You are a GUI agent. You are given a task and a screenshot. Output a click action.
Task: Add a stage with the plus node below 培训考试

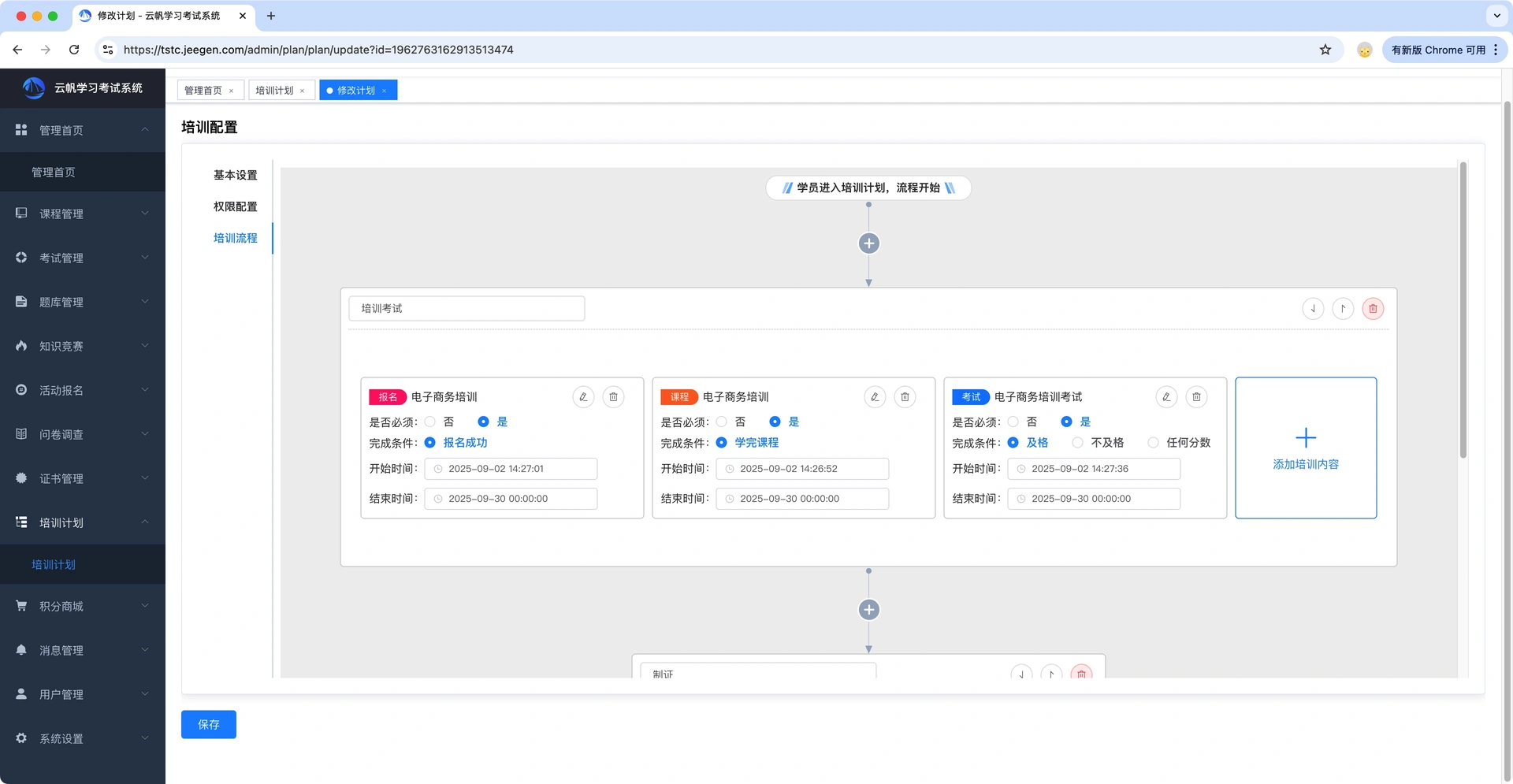click(x=868, y=610)
